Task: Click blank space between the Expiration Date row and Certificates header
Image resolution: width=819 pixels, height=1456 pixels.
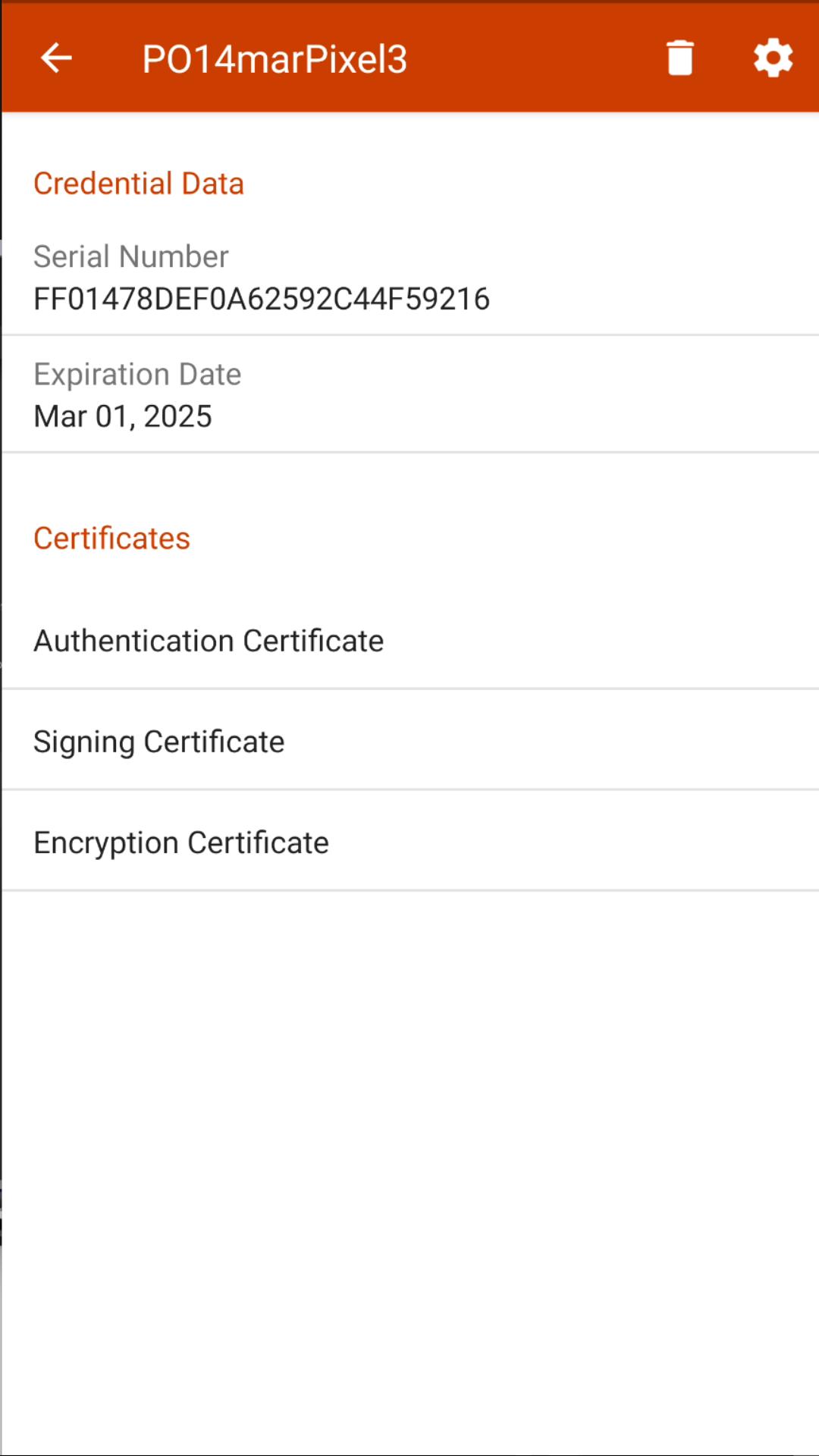Action: [x=409, y=485]
